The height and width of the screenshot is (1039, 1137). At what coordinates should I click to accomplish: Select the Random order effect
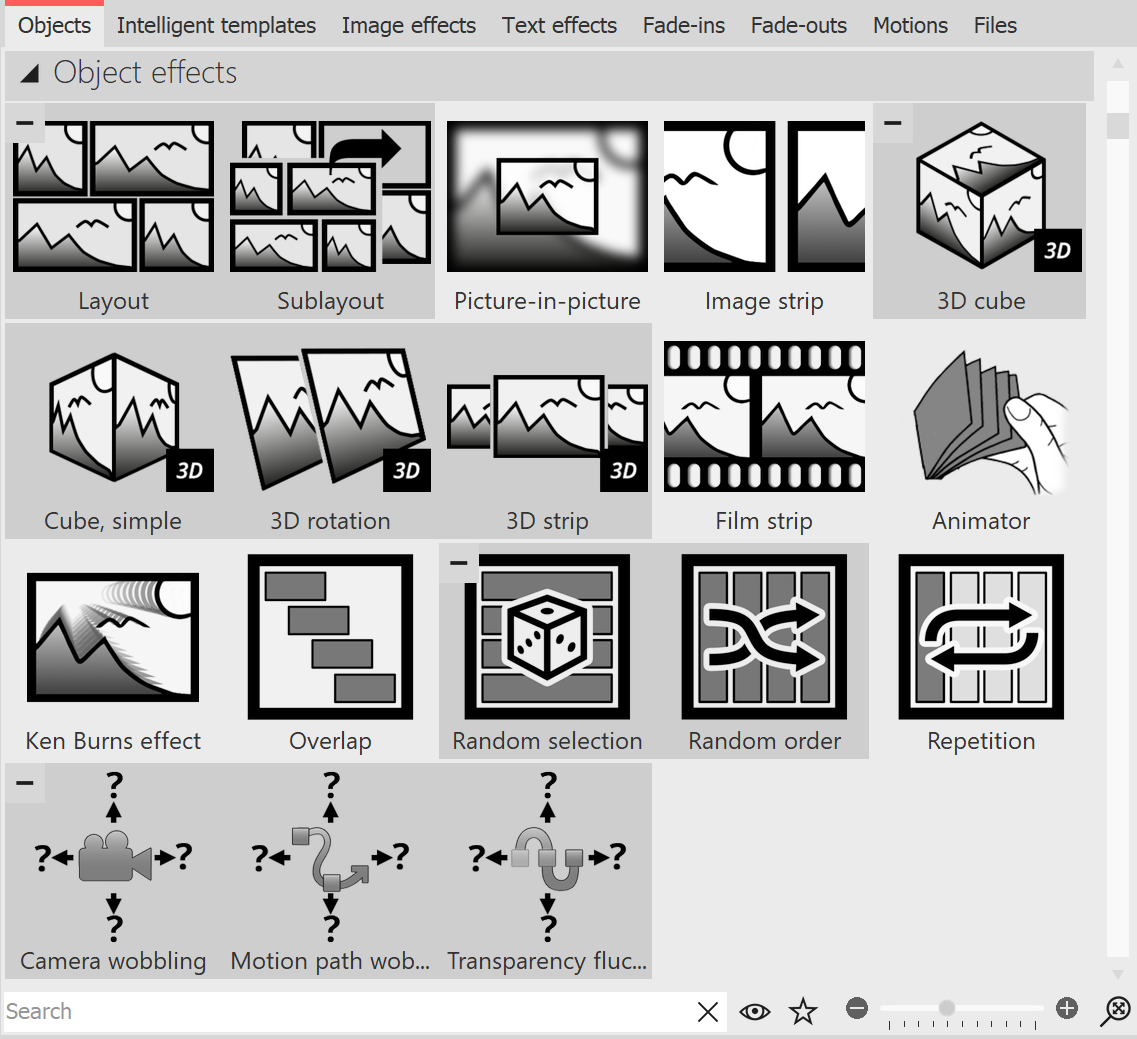pyautogui.click(x=764, y=636)
